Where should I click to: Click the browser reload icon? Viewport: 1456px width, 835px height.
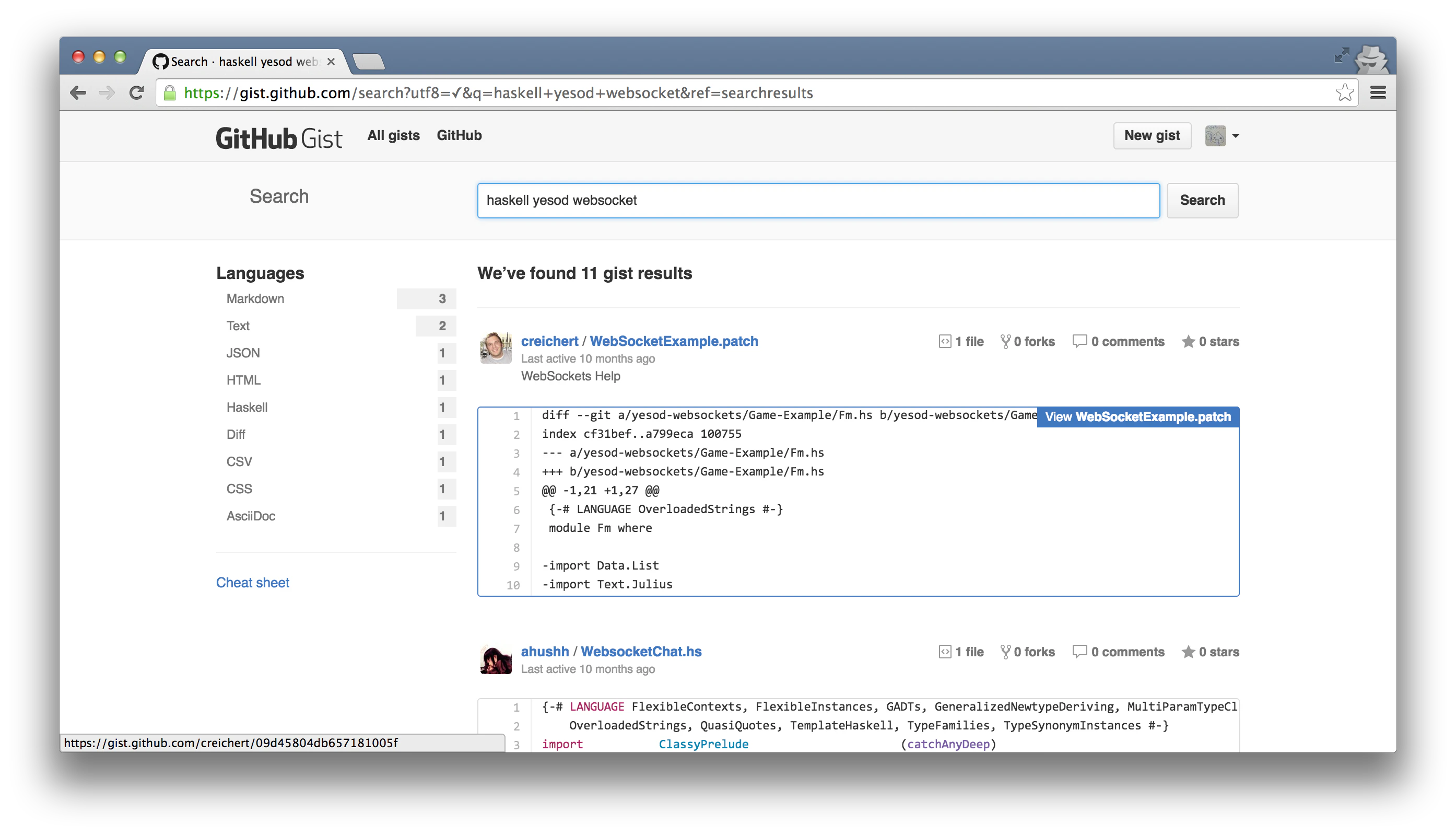pyautogui.click(x=136, y=92)
